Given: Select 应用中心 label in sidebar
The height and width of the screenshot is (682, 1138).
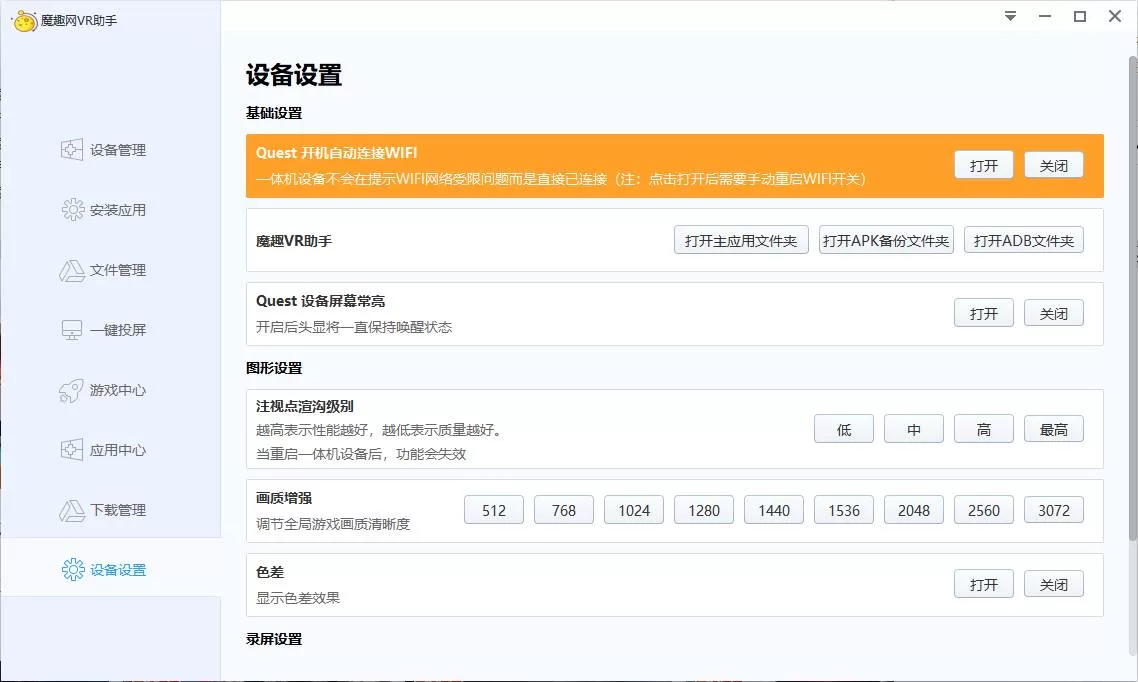Looking at the screenshot, I should pos(118,451).
